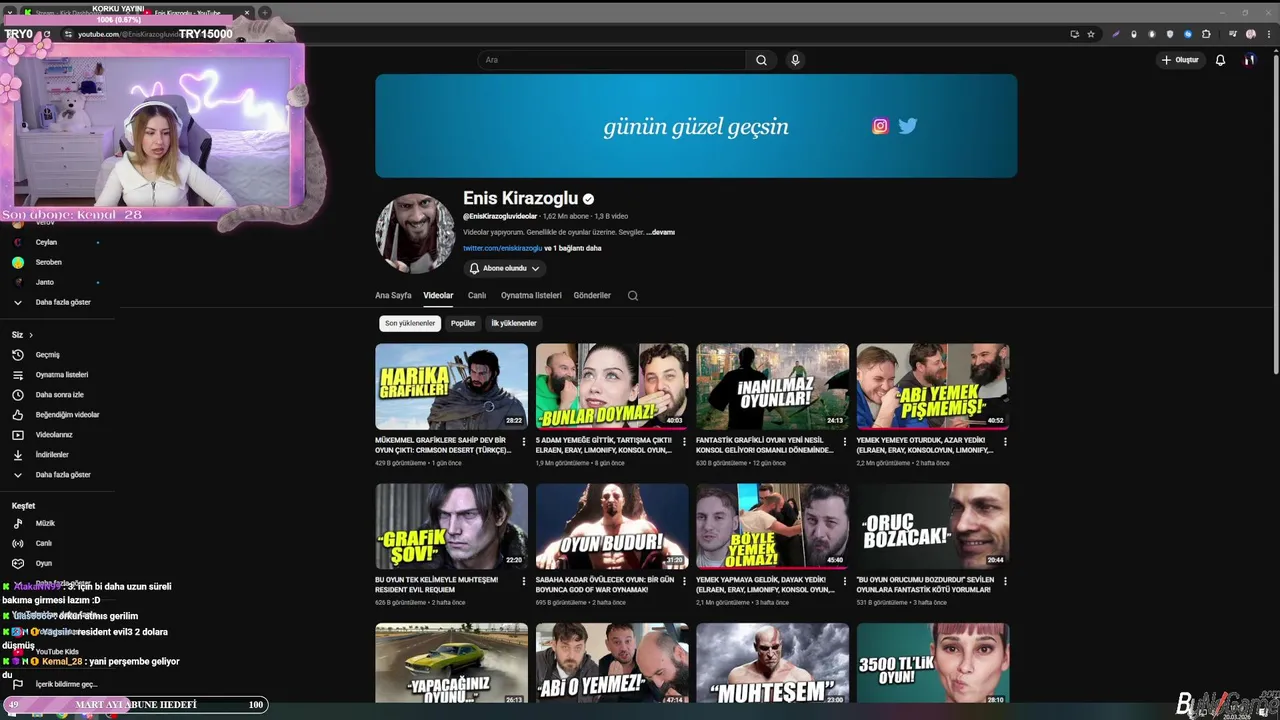The width and height of the screenshot is (1280, 720).
Task: Open the ABİ YEMEK PİŞMEMİŞ video thumbnail
Action: (x=933, y=387)
